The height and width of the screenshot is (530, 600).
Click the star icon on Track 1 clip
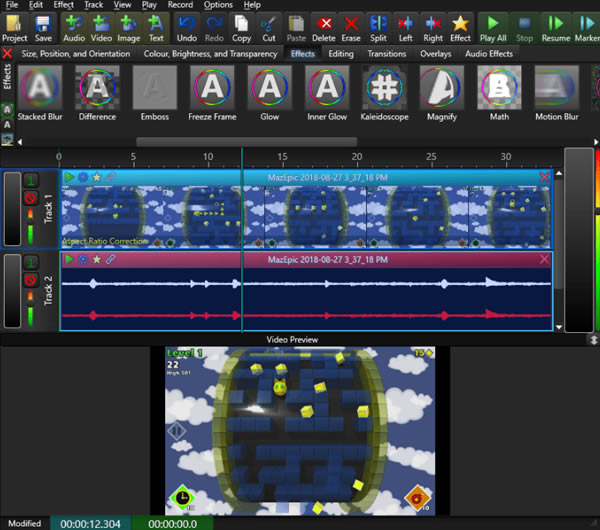coord(96,177)
